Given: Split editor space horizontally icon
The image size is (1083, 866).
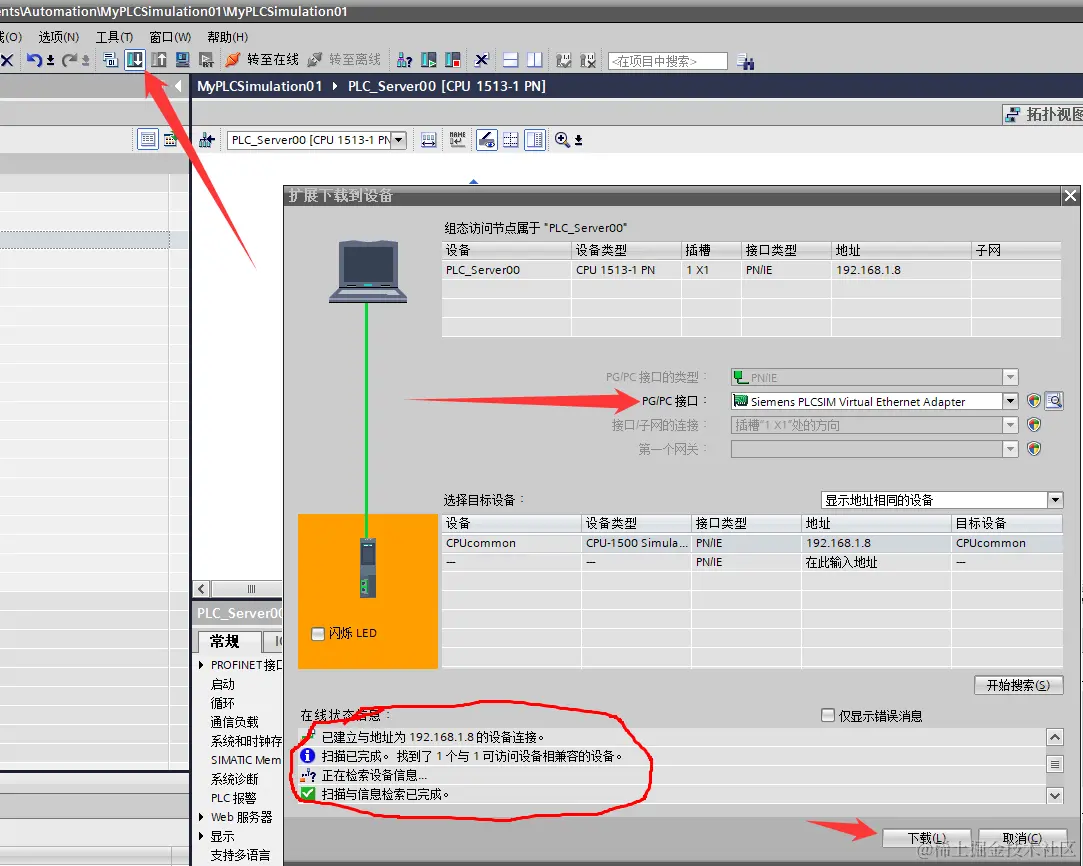Looking at the screenshot, I should 510,60.
